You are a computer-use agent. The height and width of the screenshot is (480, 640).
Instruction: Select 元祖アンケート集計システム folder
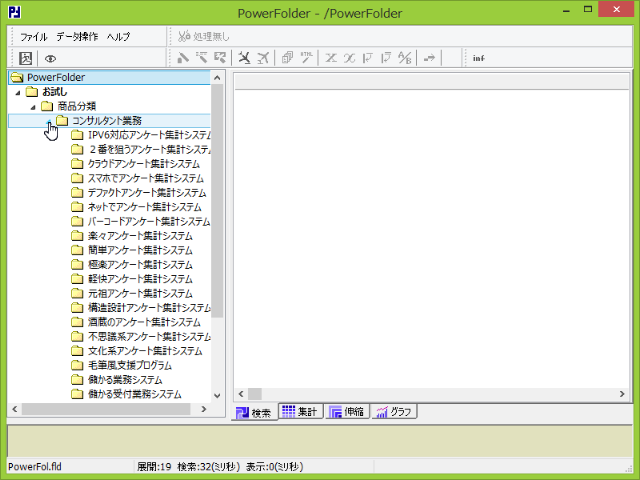coord(140,293)
